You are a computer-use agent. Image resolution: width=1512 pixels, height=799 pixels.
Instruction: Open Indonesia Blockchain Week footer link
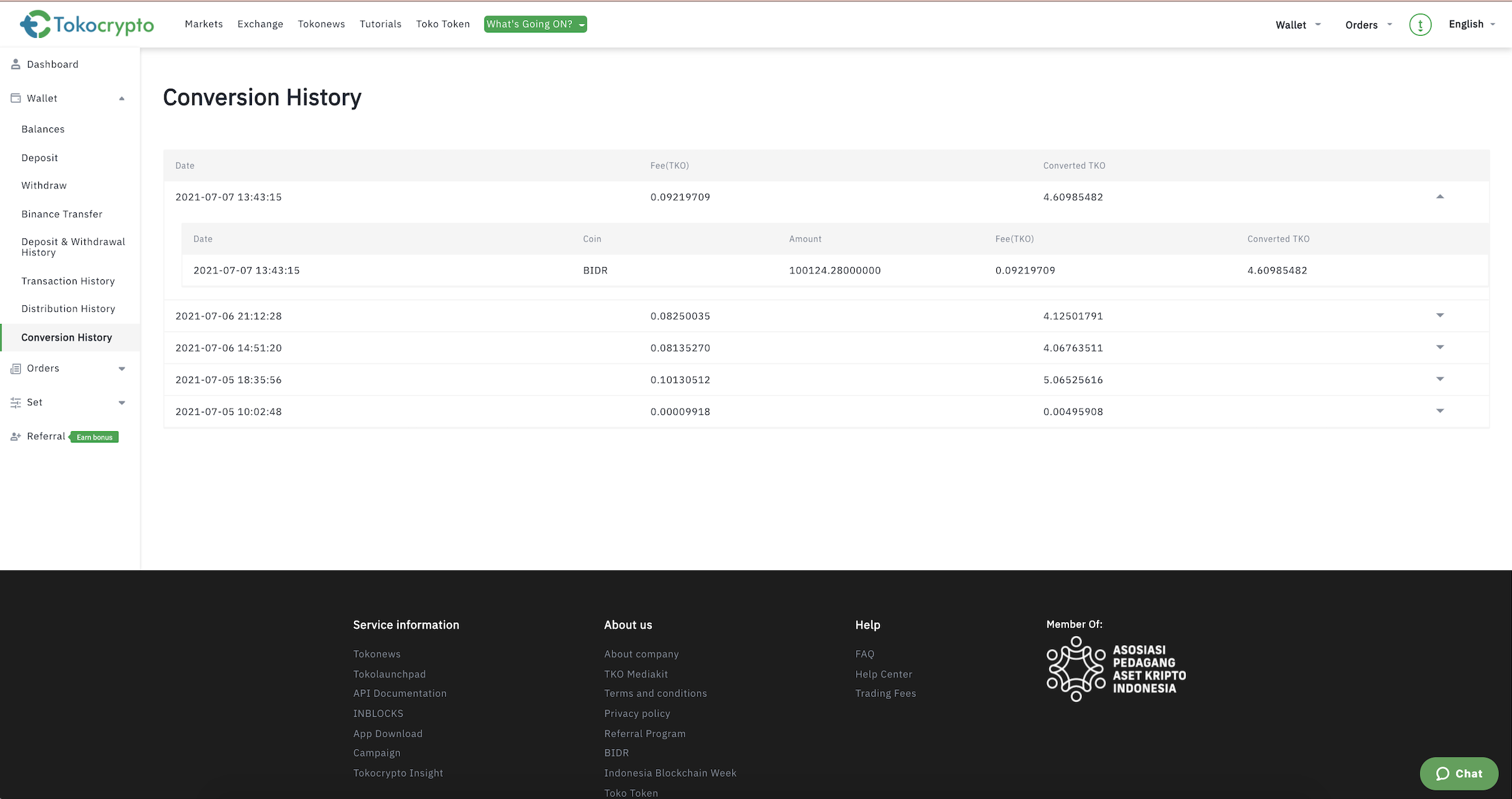[670, 773]
